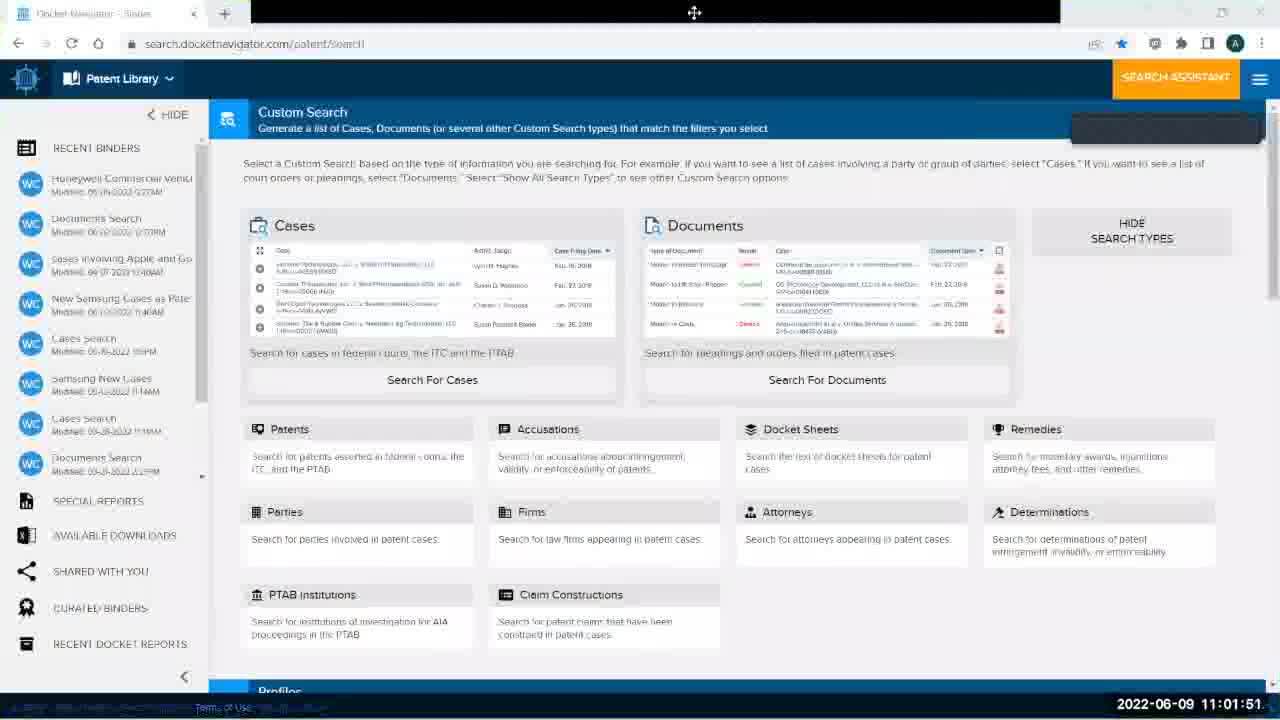The image size is (1280, 720).
Task: Open the Special Reports clipboard icon
Action: 27,501
